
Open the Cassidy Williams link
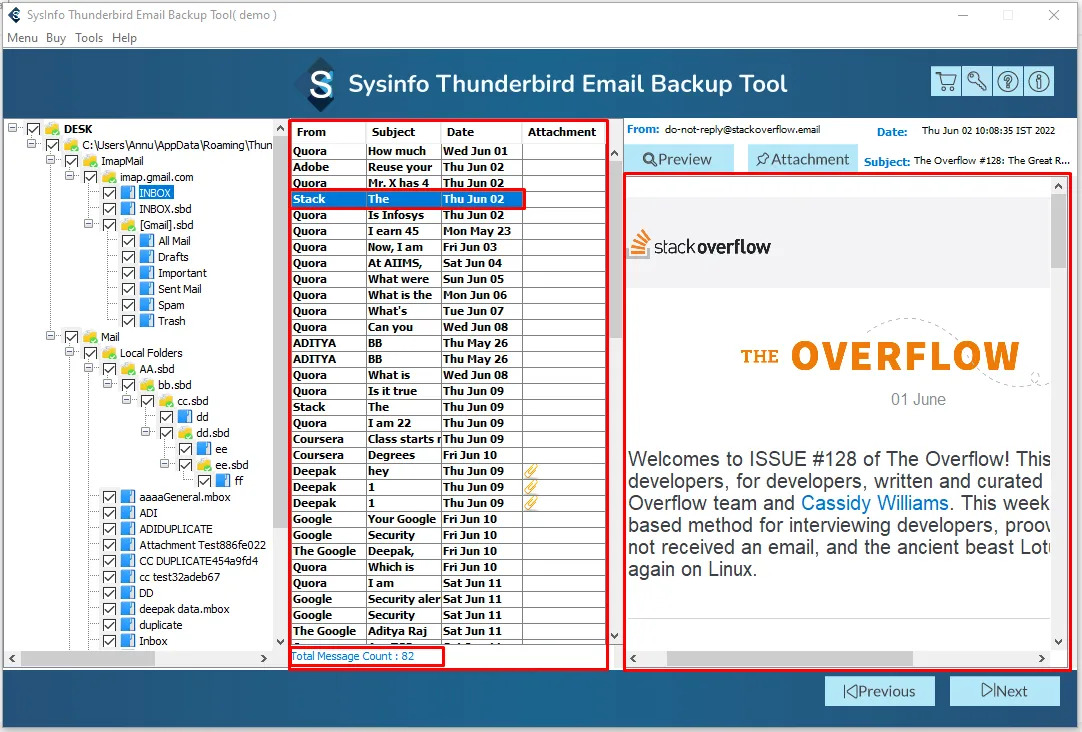874,503
